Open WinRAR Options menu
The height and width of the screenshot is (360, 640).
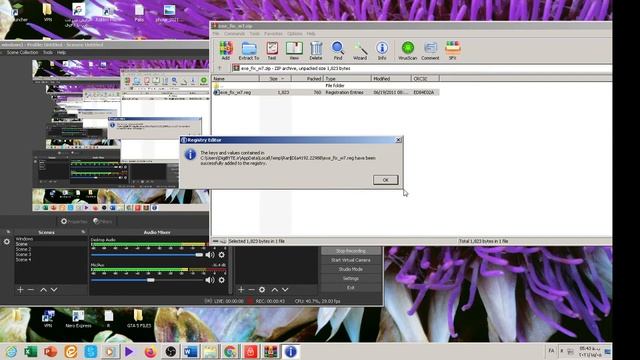(294, 33)
